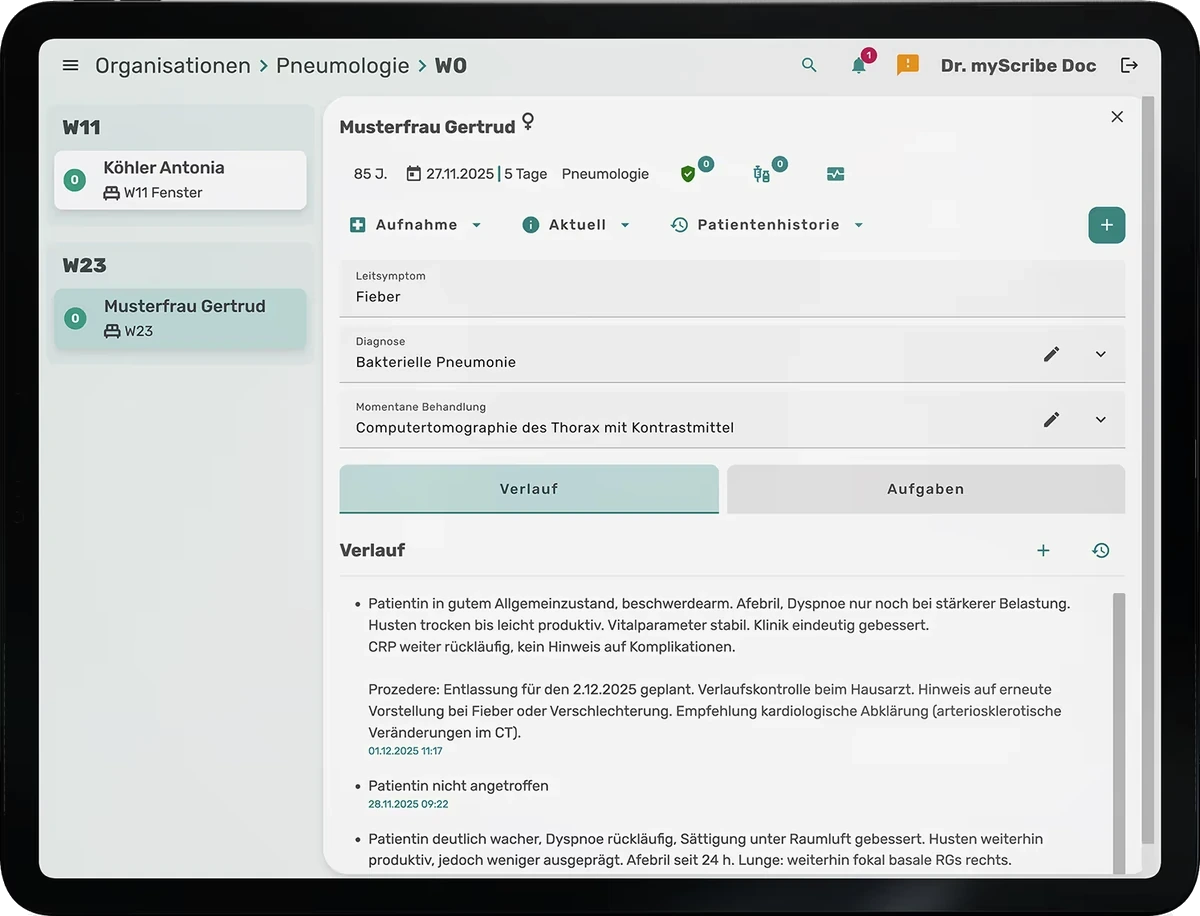Image resolution: width=1200 pixels, height=916 pixels.
Task: Click the Leitsymptom field showing Fieber
Action: [732, 288]
